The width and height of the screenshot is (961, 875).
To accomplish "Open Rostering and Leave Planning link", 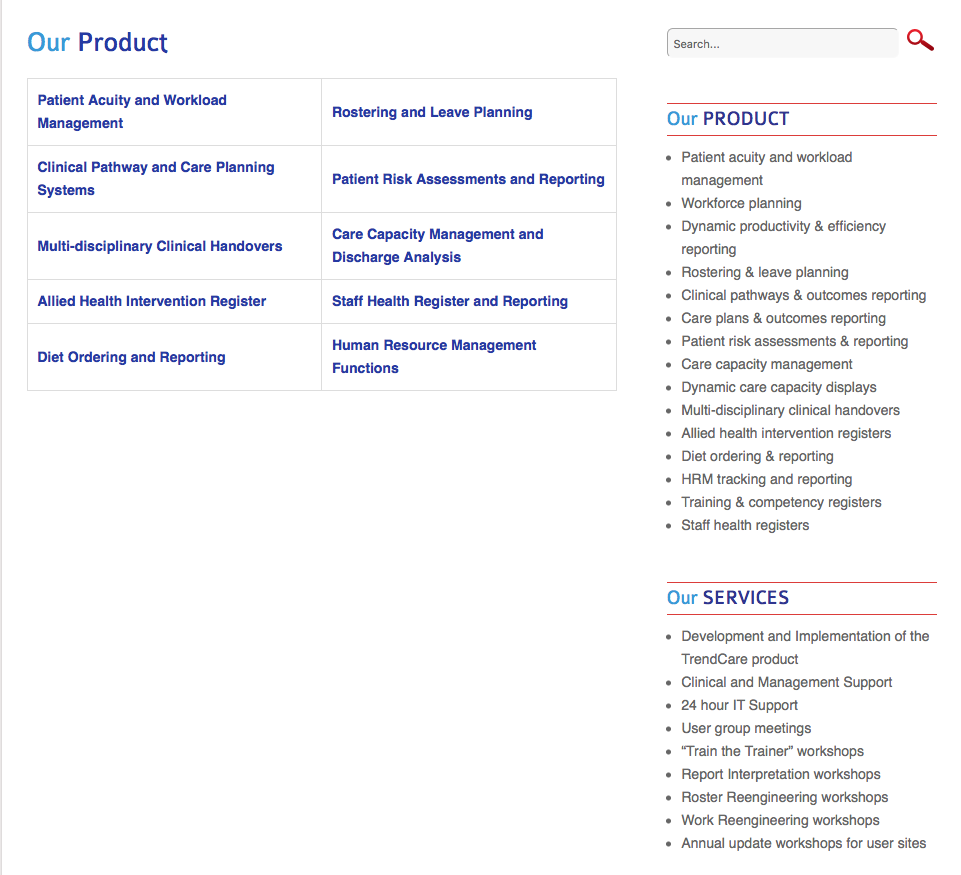I will (432, 112).
